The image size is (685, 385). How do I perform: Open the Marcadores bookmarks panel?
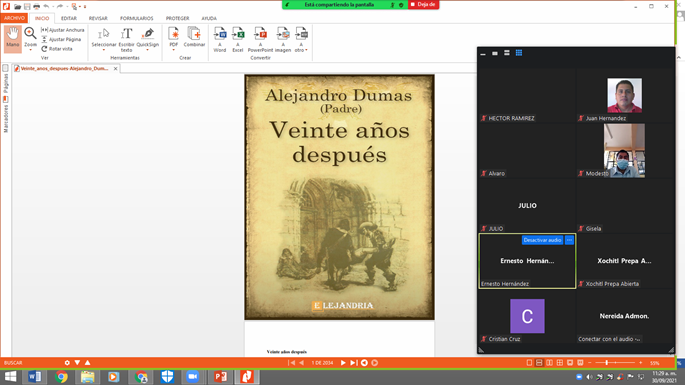coord(6,114)
